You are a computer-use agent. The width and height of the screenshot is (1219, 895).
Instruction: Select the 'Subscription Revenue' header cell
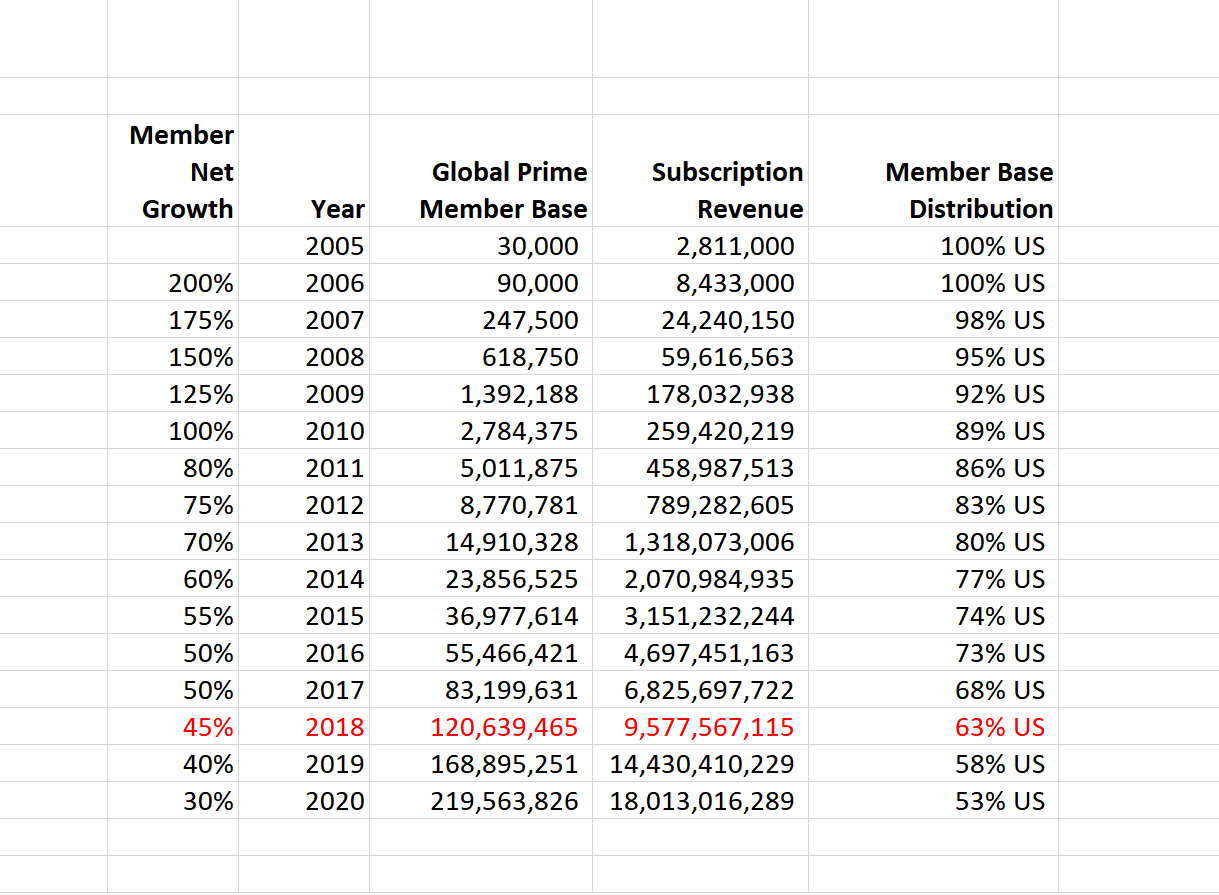click(701, 171)
